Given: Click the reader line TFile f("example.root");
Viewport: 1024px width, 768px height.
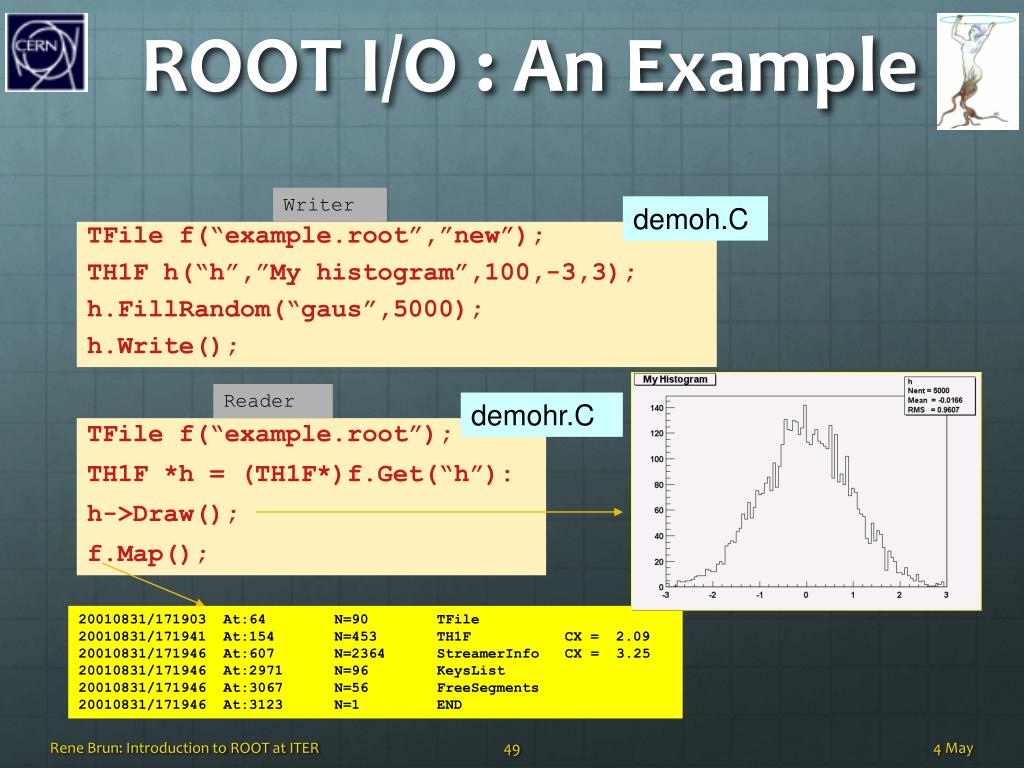Looking at the screenshot, I should click(269, 434).
